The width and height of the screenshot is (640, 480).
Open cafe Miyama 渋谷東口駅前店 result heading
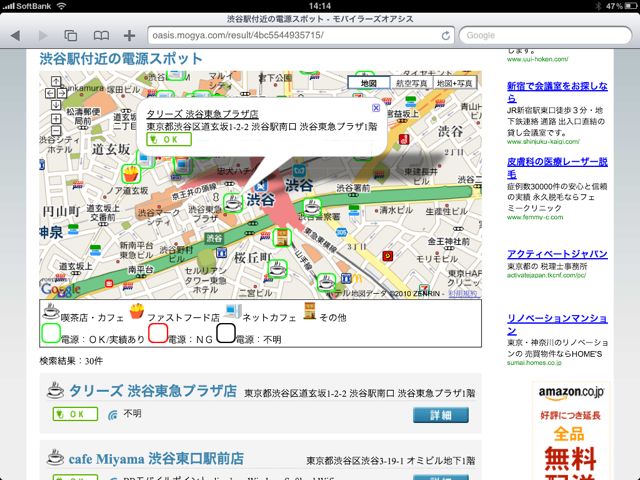156,459
